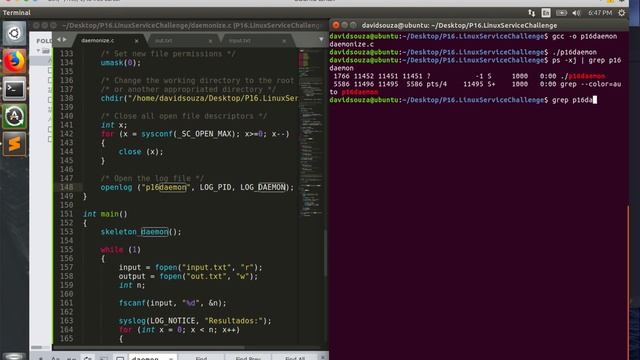The image size is (640, 360).
Task: Close the Sublime Text window
Action: pos(36,25)
